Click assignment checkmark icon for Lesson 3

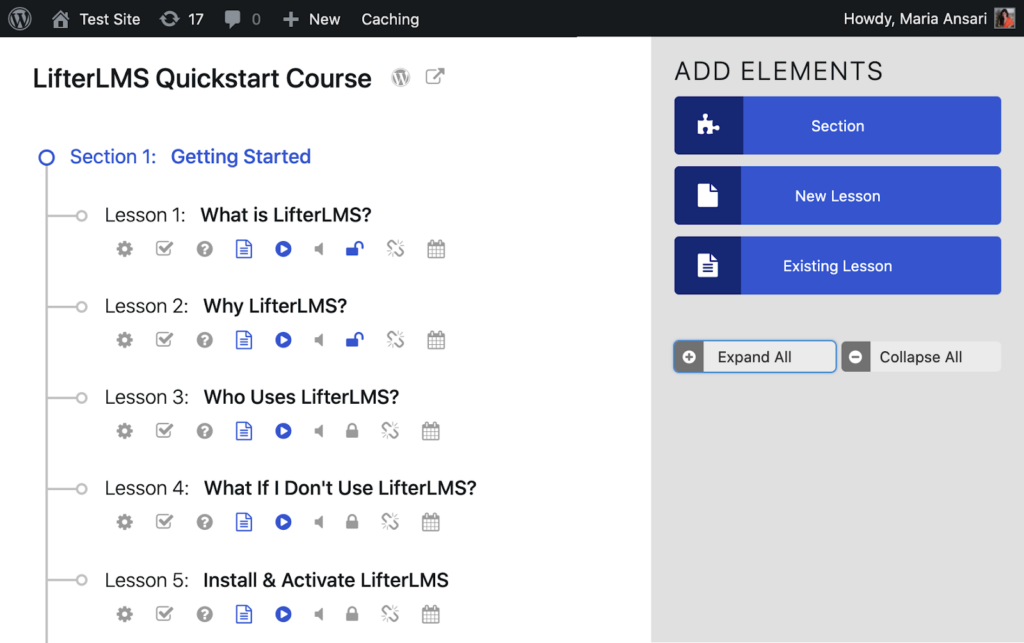tap(165, 430)
